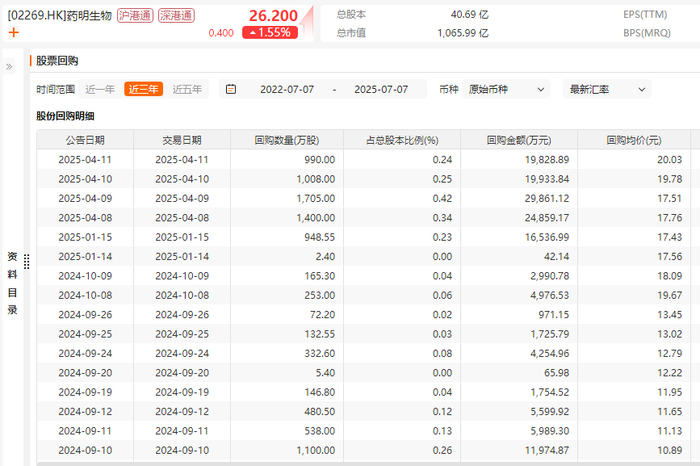Select announcement date 2025-04-11 cell

pyautogui.click(x=85, y=159)
